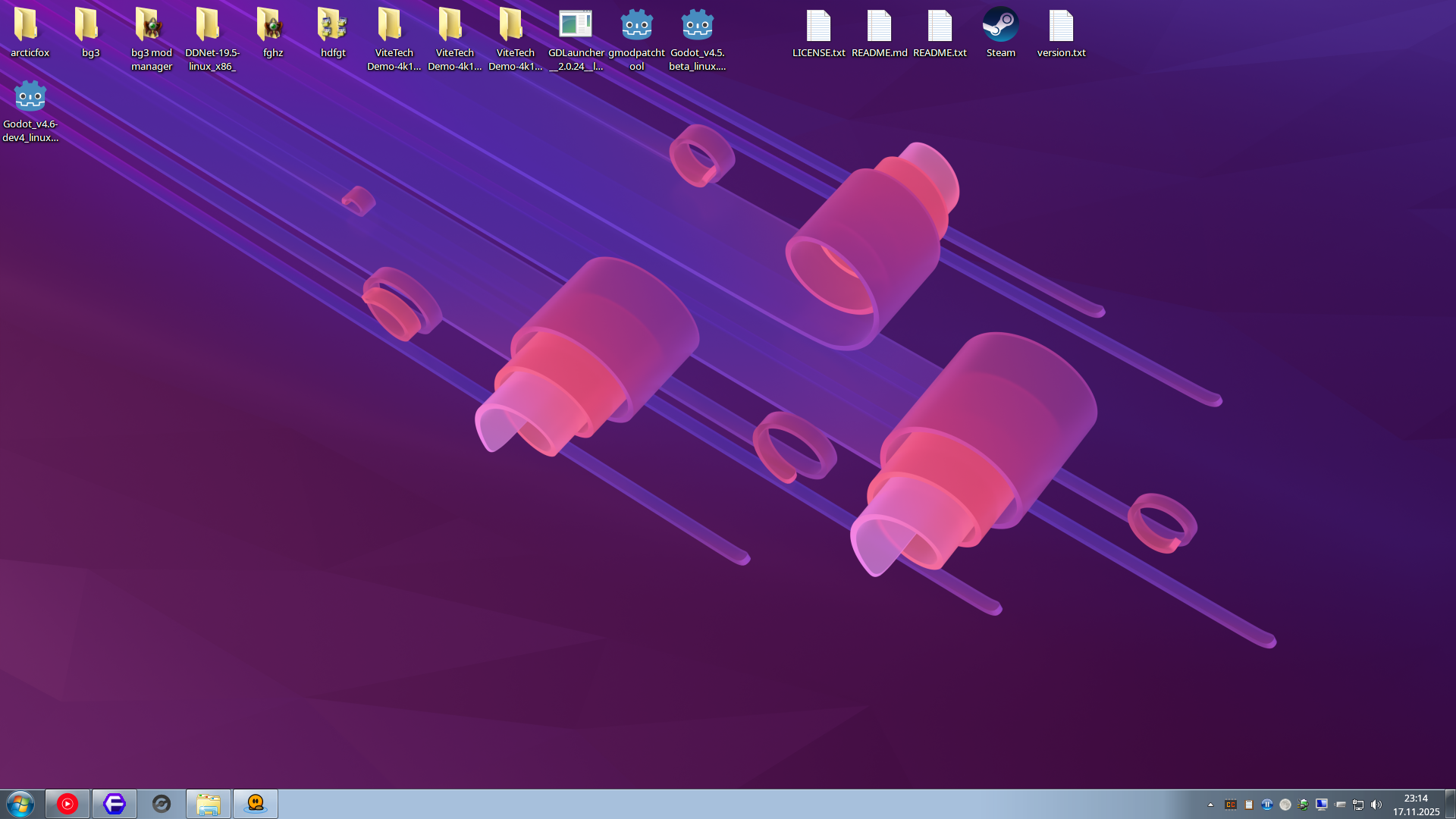Open the volume control tray icon

click(x=1376, y=805)
